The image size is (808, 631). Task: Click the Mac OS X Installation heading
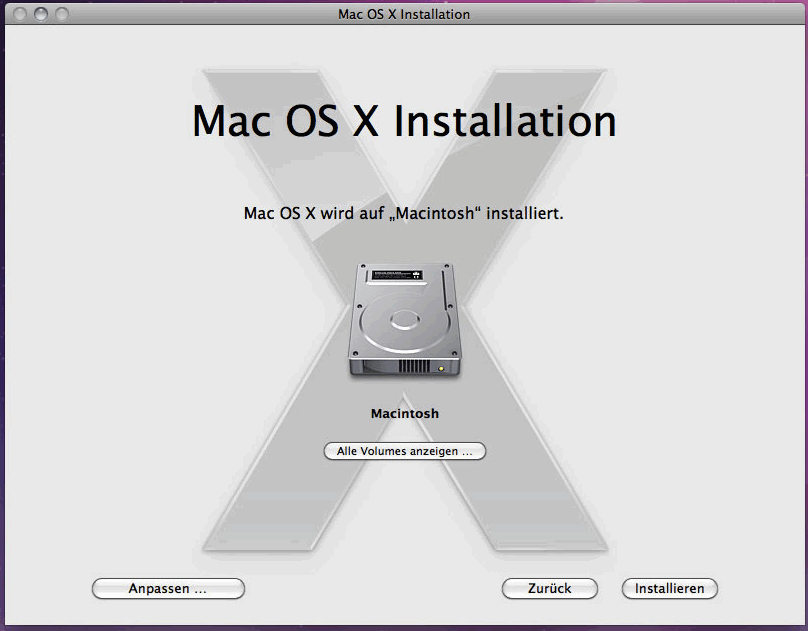click(404, 122)
